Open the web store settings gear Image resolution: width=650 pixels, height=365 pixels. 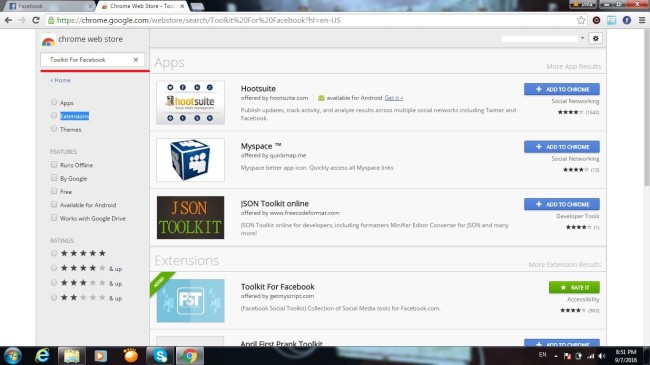[x=596, y=39]
